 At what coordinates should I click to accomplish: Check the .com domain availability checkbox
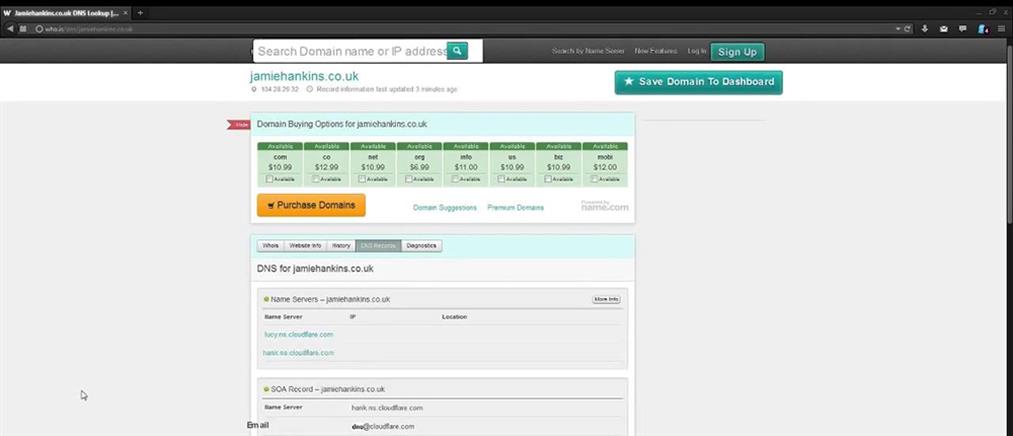click(269, 179)
